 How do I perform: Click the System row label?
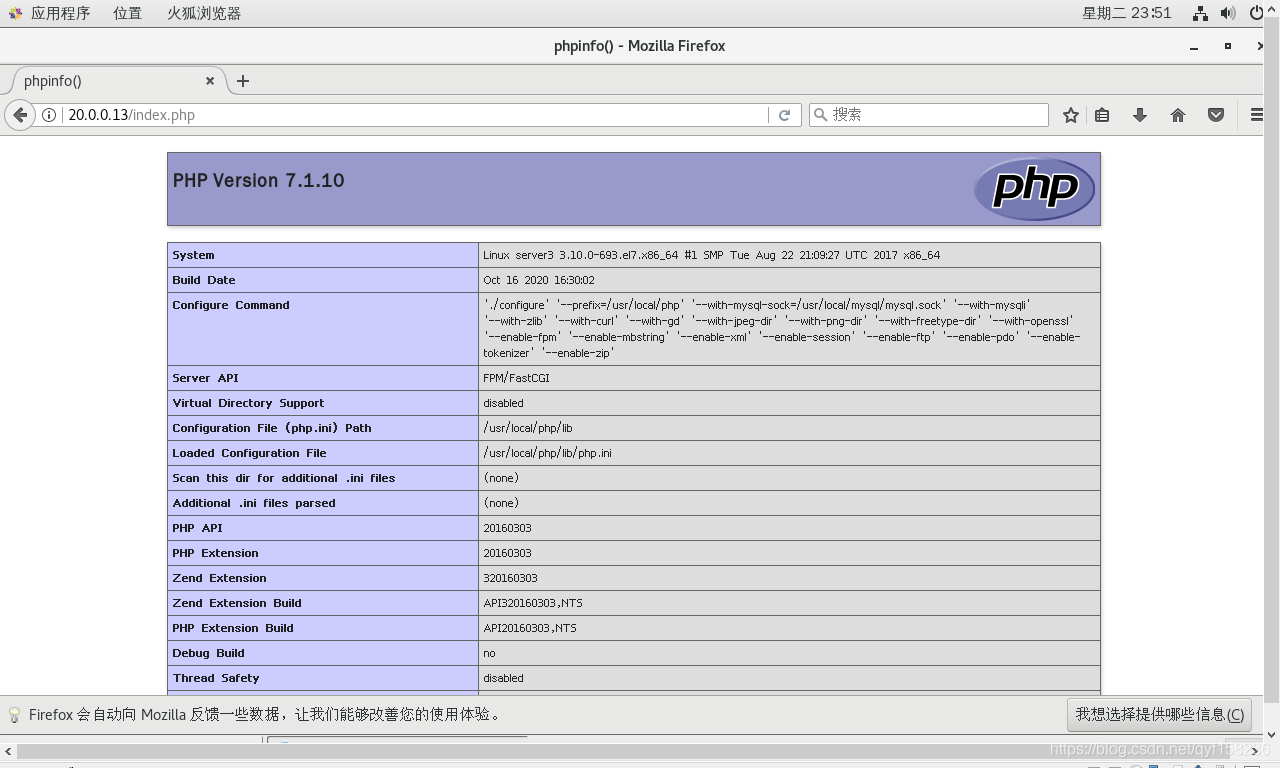[193, 255]
